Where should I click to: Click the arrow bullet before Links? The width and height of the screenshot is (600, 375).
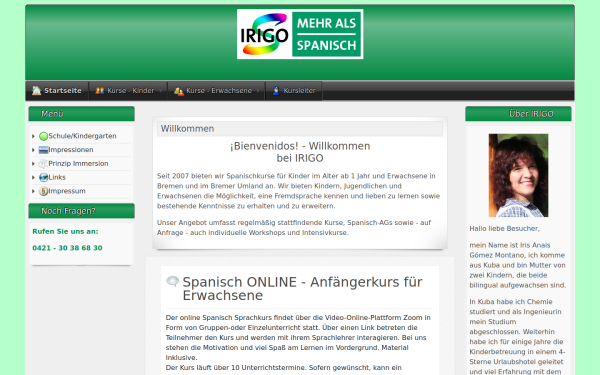click(34, 178)
